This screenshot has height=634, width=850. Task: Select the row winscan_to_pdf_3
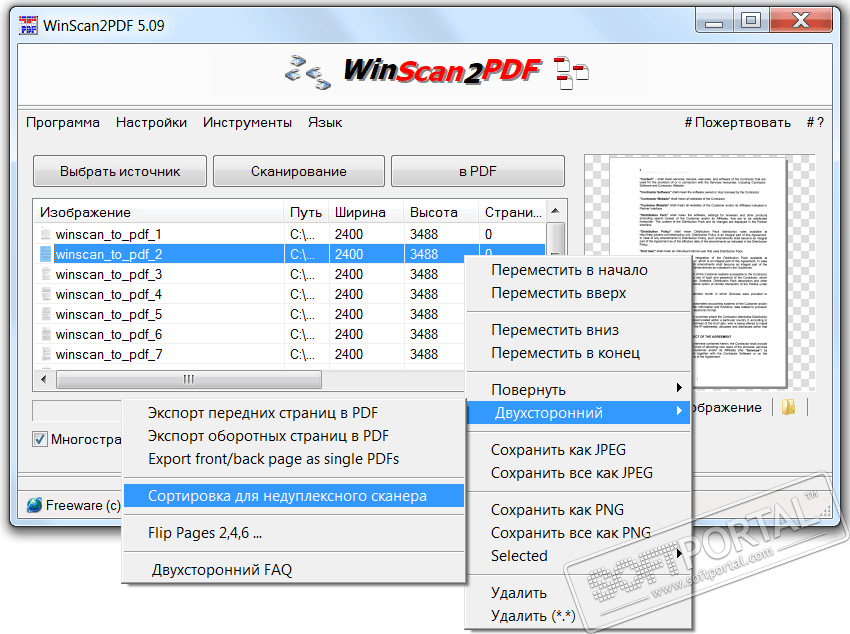point(249,274)
